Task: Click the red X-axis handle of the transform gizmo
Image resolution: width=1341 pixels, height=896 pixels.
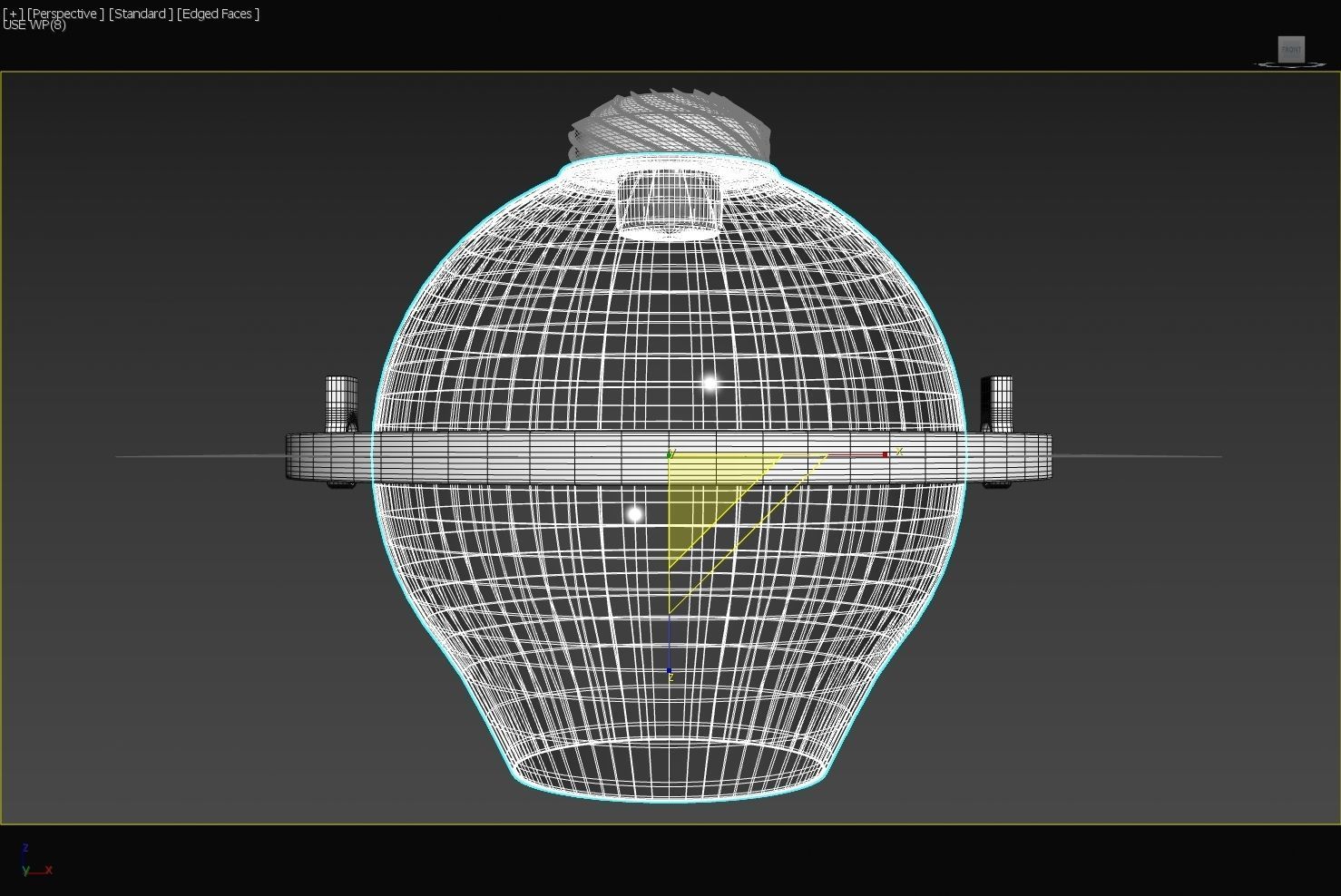Action: coord(885,454)
